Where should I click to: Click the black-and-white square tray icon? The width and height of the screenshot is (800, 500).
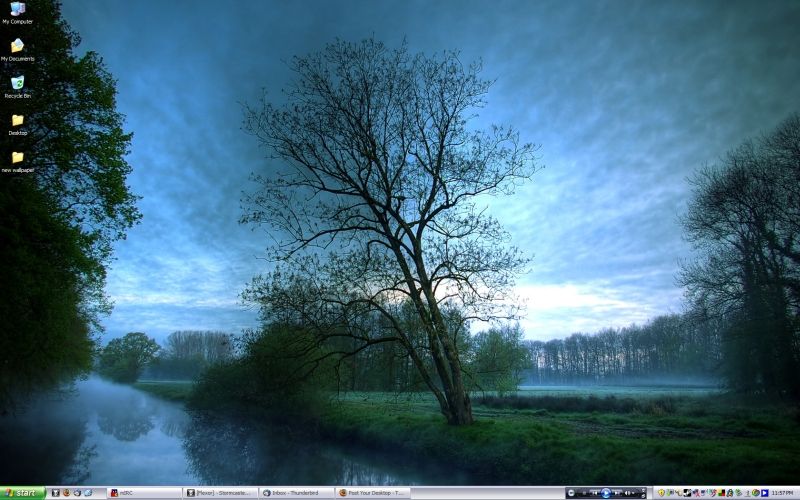[687, 493]
